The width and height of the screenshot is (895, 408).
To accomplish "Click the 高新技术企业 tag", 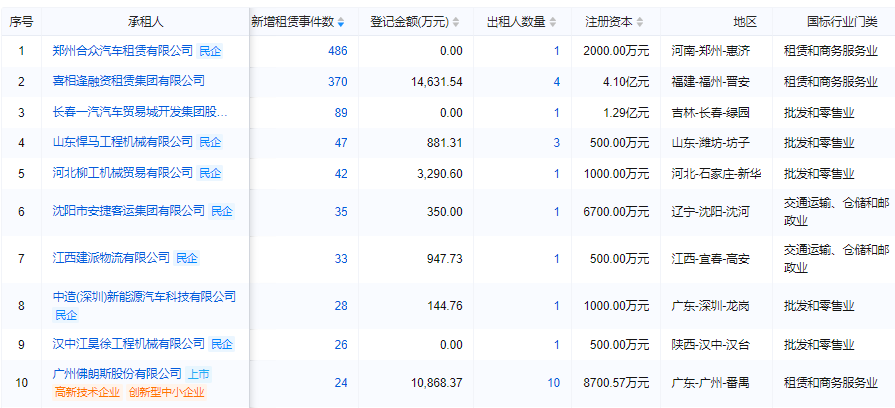I will 87,392.
